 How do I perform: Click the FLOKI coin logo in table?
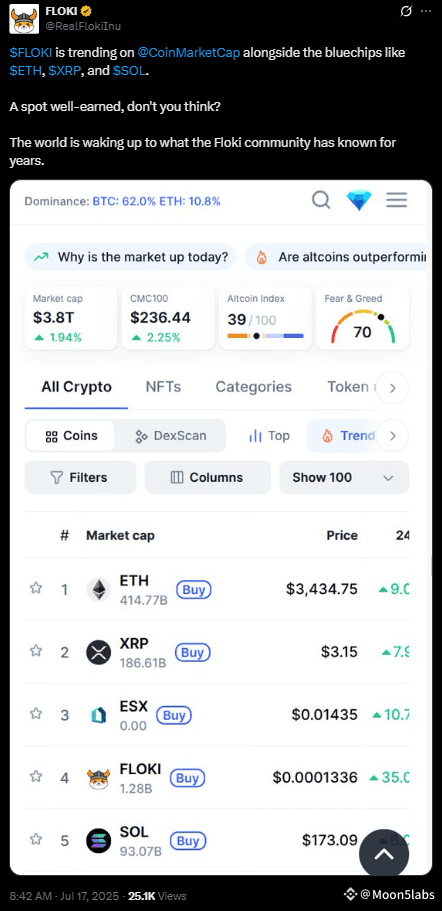coord(98,778)
